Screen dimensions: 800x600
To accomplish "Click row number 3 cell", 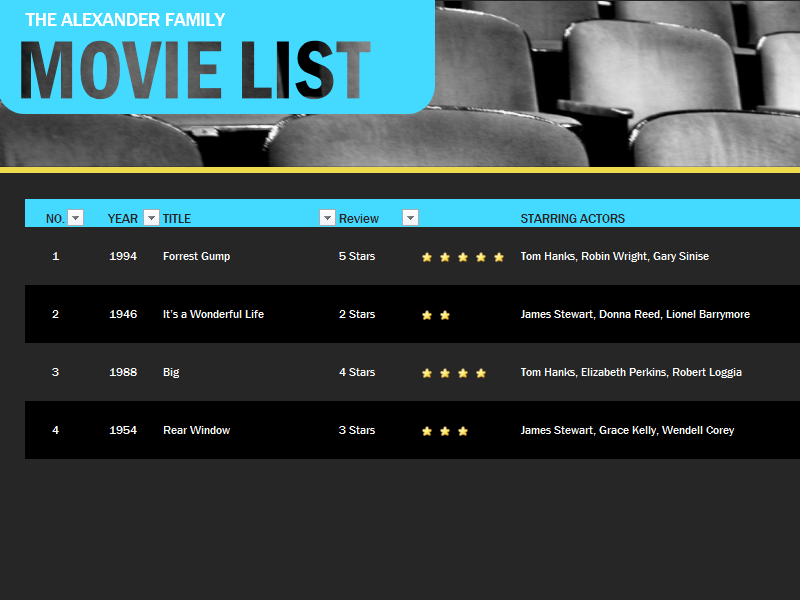I will pyautogui.click(x=56, y=372).
